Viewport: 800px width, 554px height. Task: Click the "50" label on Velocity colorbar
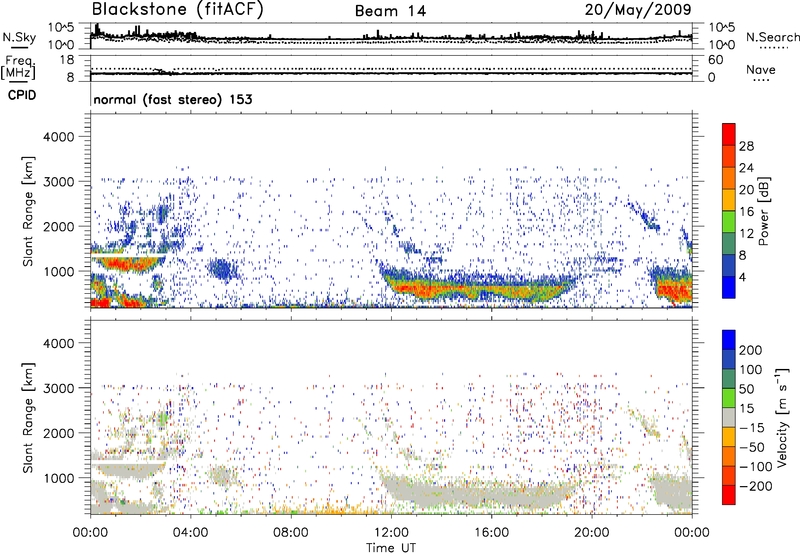click(x=746, y=389)
